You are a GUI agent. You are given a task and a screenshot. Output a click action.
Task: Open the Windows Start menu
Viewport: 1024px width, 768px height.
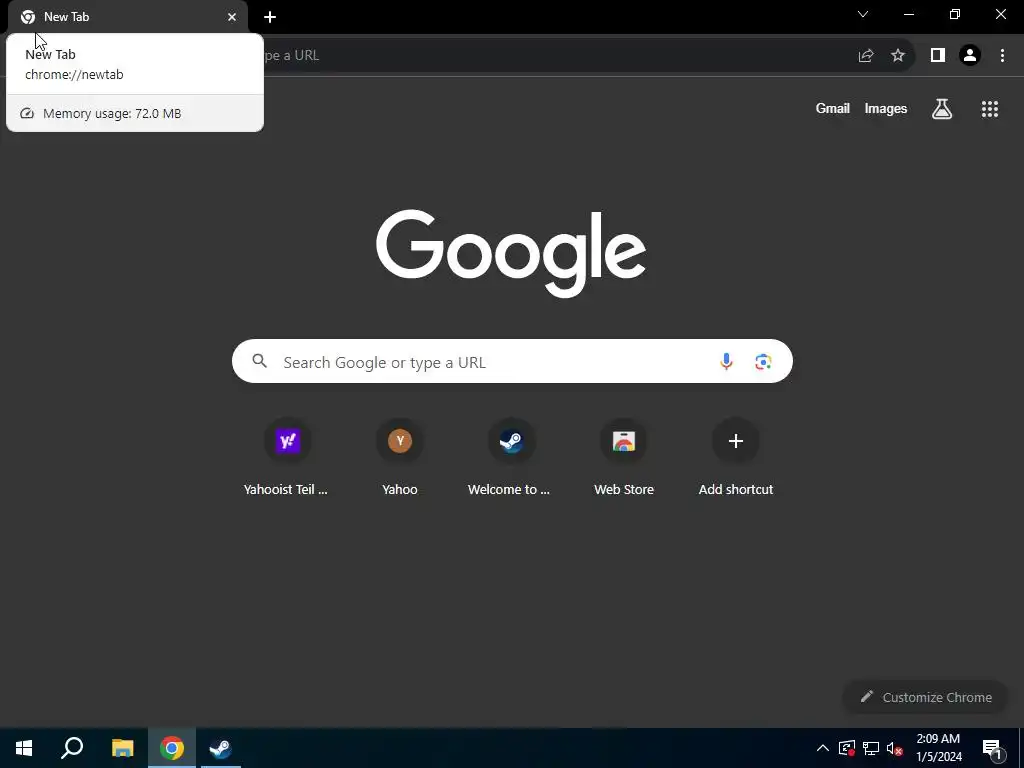[x=24, y=748]
